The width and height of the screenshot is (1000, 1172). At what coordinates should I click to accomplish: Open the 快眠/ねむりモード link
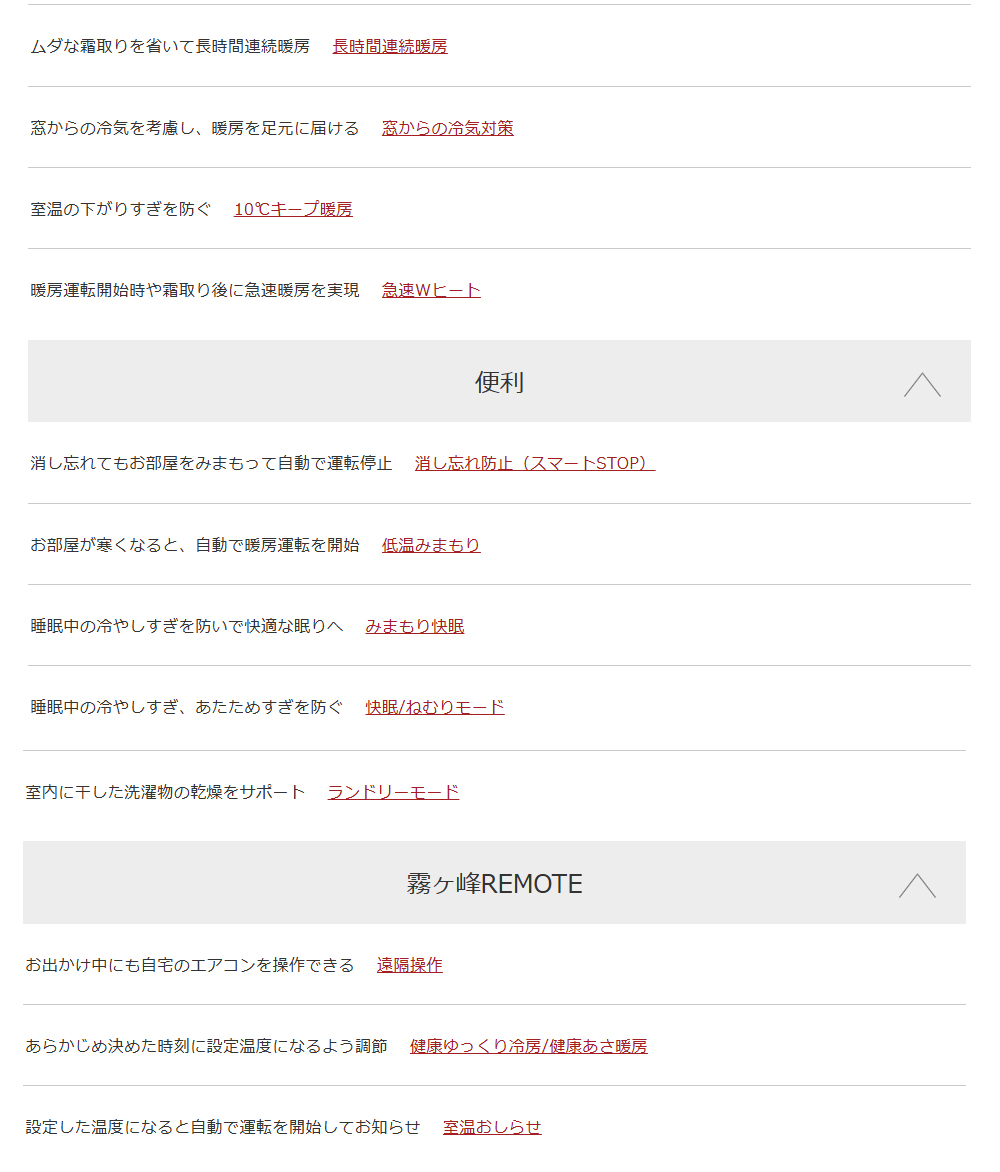point(435,707)
